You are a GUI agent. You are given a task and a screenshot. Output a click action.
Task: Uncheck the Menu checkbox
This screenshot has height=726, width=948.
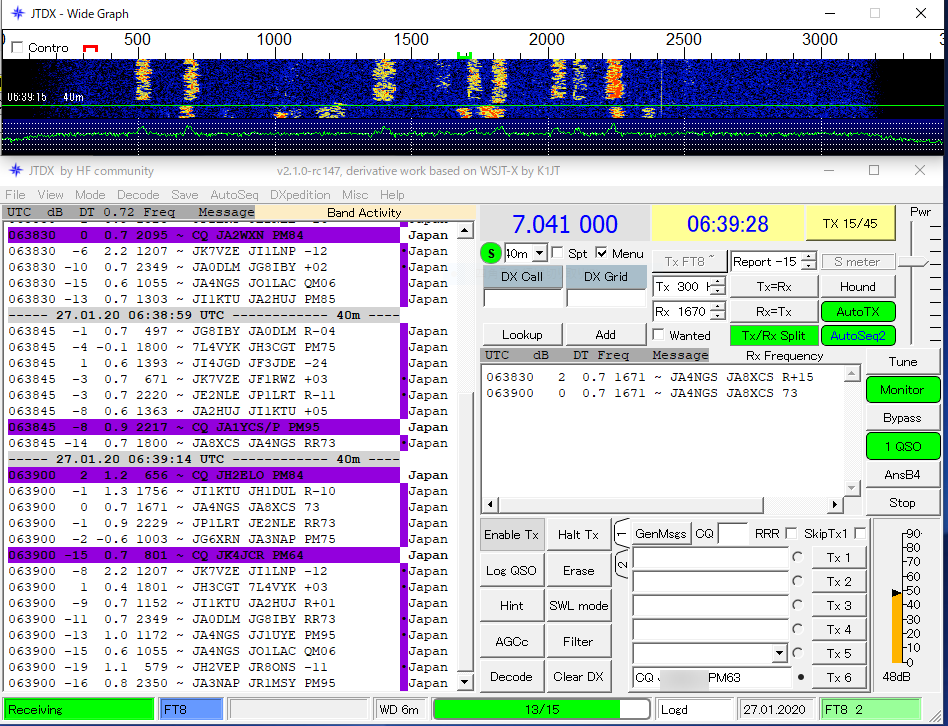602,254
